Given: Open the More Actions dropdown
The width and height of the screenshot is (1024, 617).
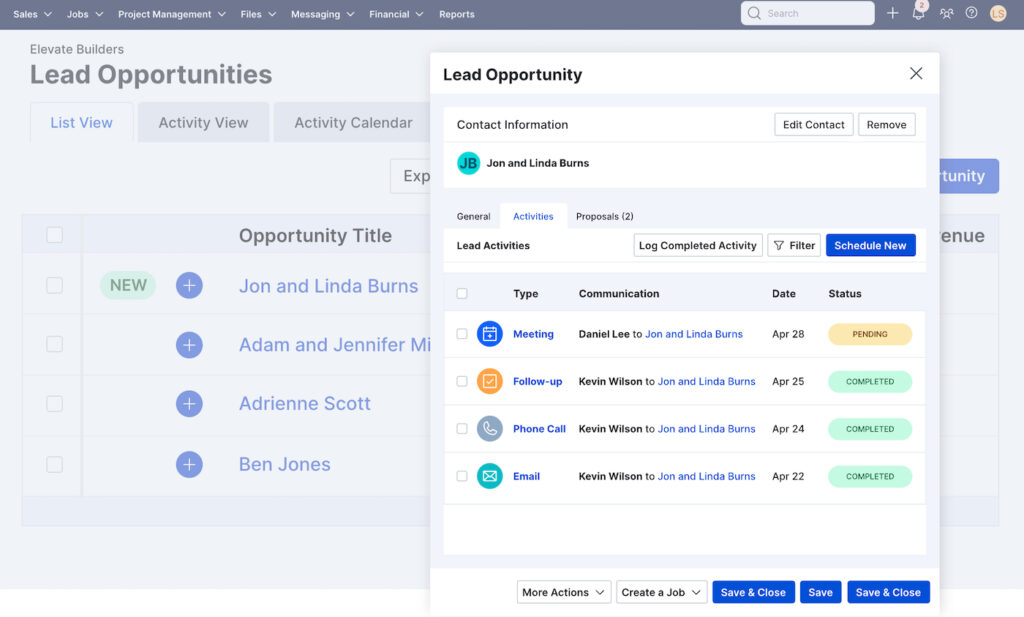Looking at the screenshot, I should click(564, 592).
